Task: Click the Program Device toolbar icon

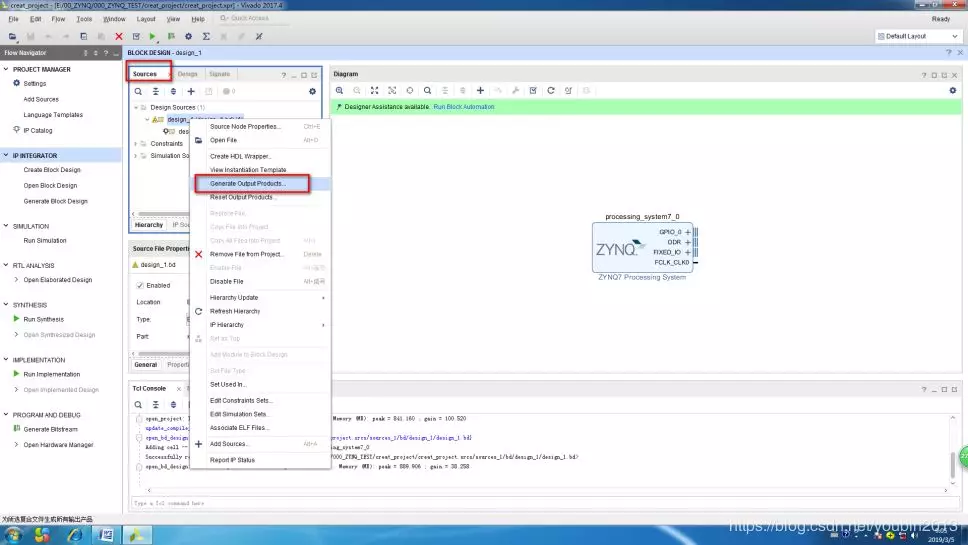Action: point(171,36)
